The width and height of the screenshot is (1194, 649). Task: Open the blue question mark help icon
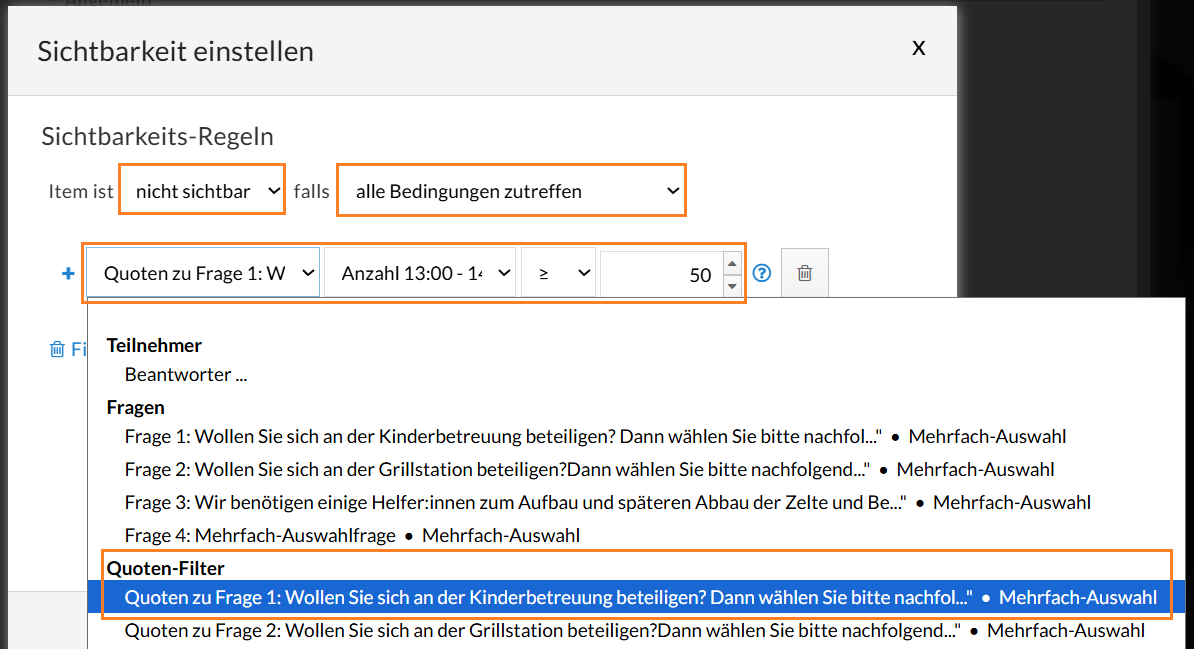pyautogui.click(x=762, y=273)
